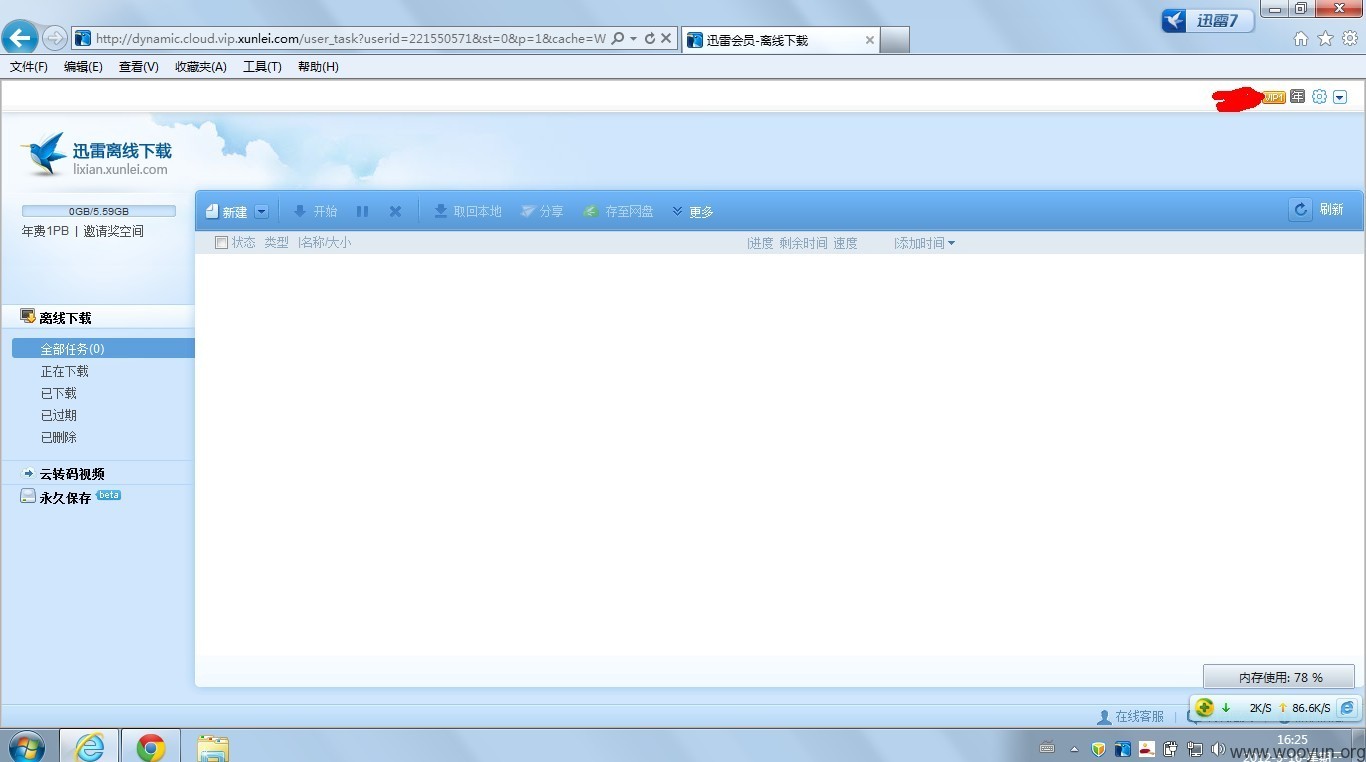Toggle the select-all checkbox in the list header
This screenshot has height=762, width=1366.
pos(221,243)
